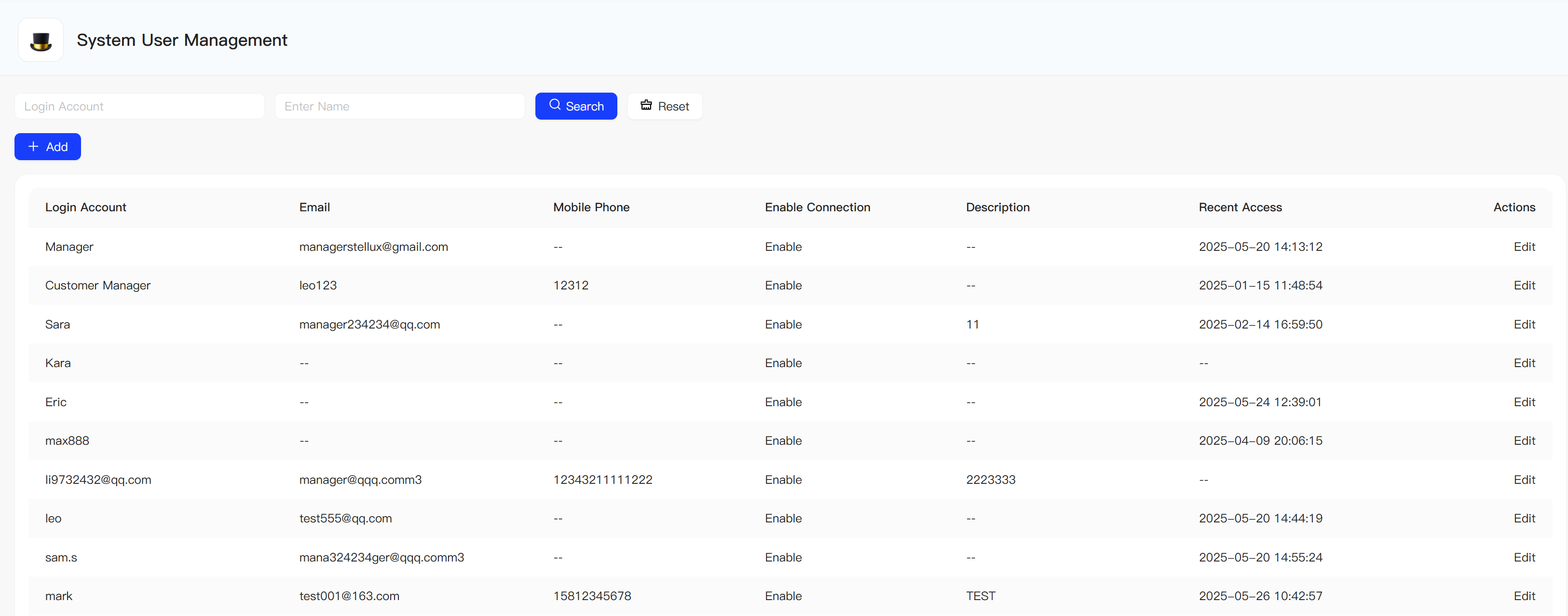Edit the Eric account row
Image resolution: width=1568 pixels, height=616 pixels.
coord(1524,402)
